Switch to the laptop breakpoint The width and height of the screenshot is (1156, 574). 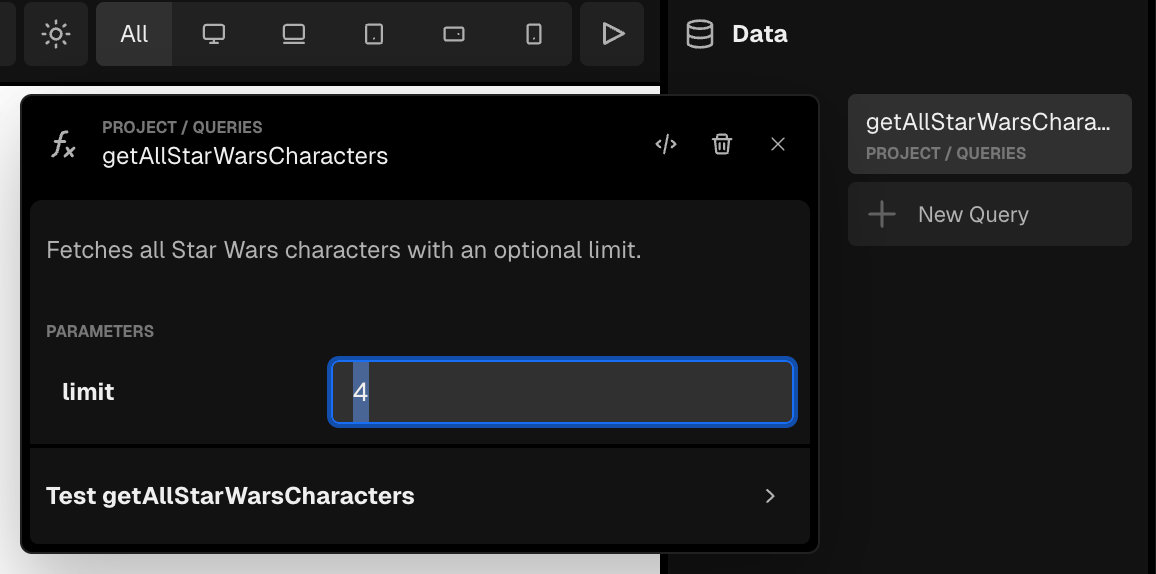(294, 34)
